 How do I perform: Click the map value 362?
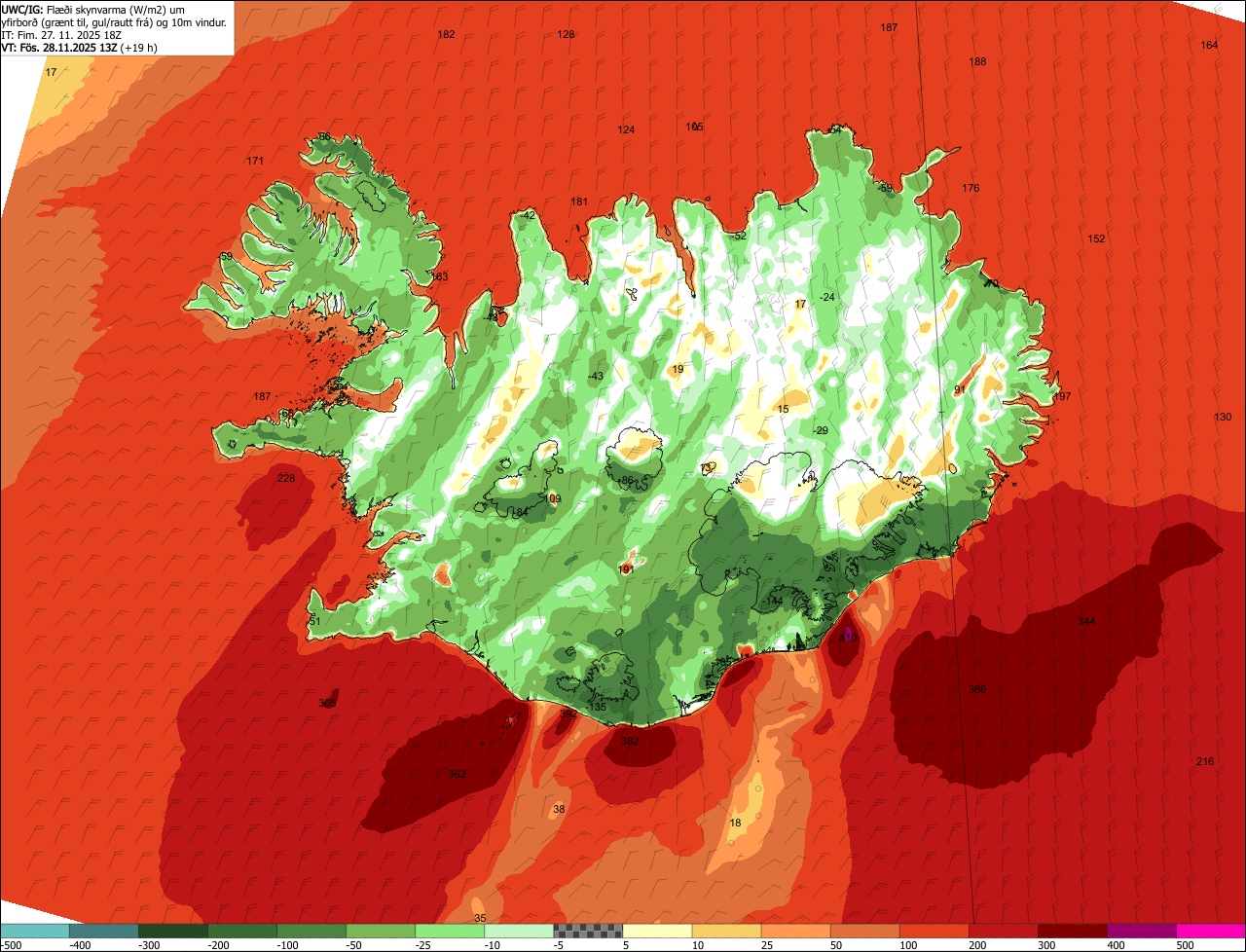(x=457, y=774)
